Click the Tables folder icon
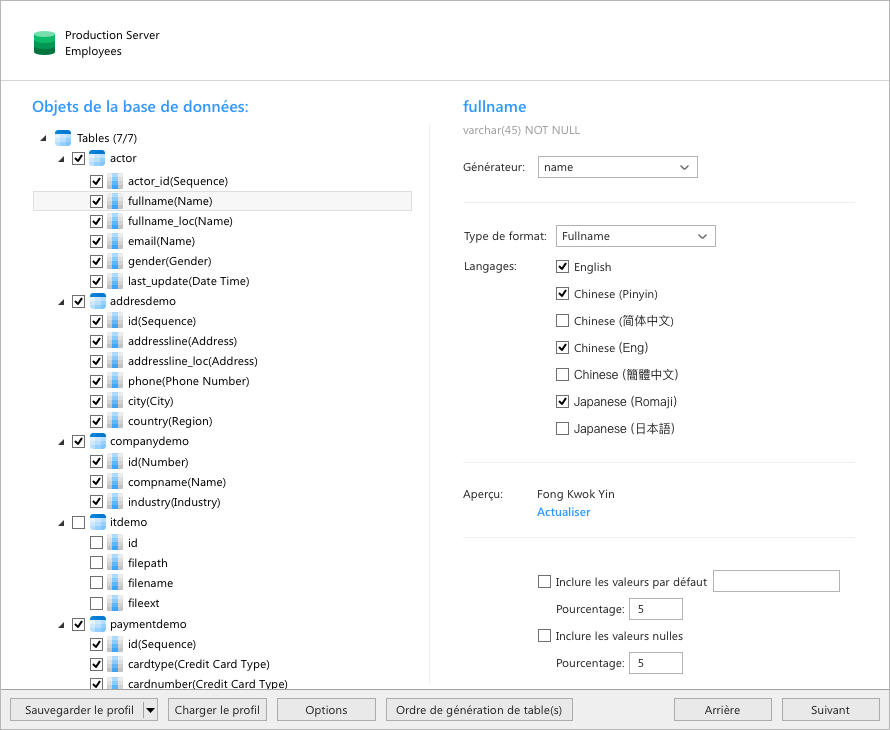Screen dimensions: 890x730 click(62, 138)
